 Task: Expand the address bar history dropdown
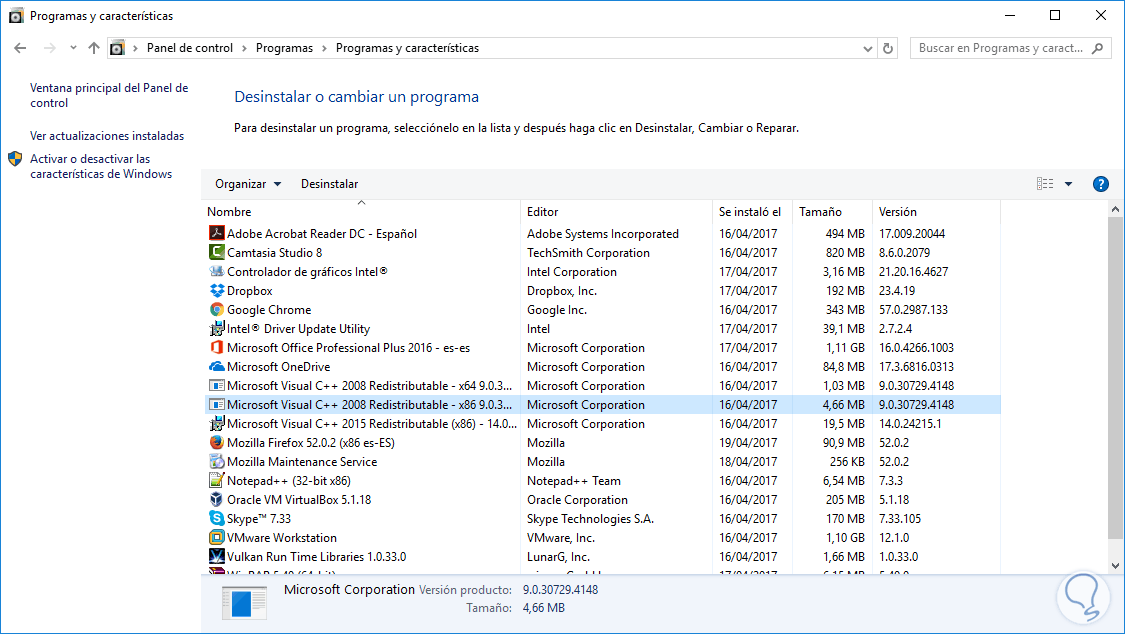[867, 48]
